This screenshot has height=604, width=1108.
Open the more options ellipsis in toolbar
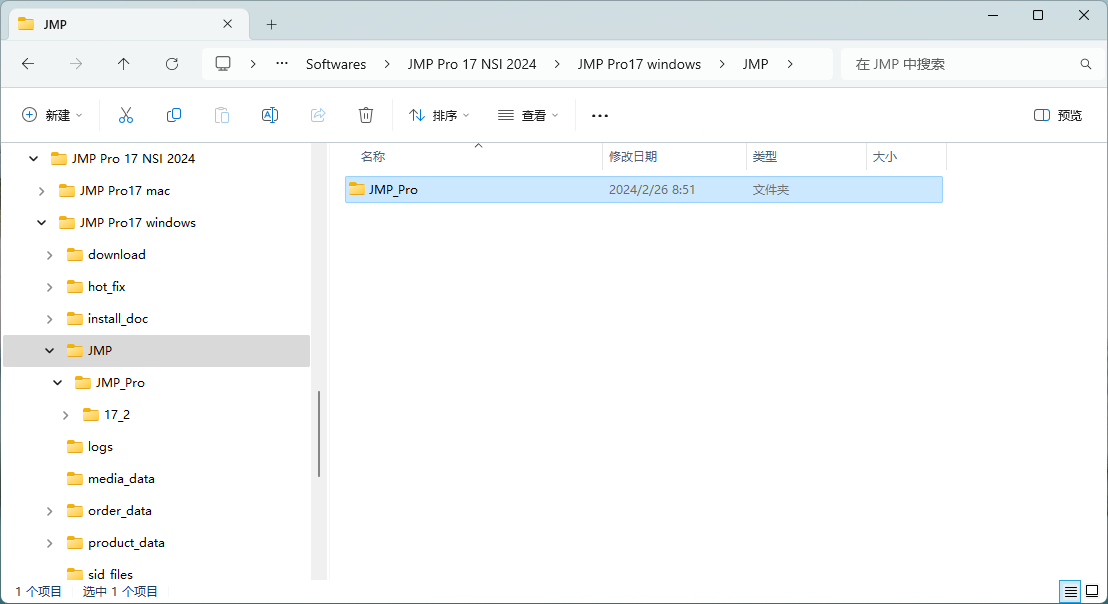point(600,116)
